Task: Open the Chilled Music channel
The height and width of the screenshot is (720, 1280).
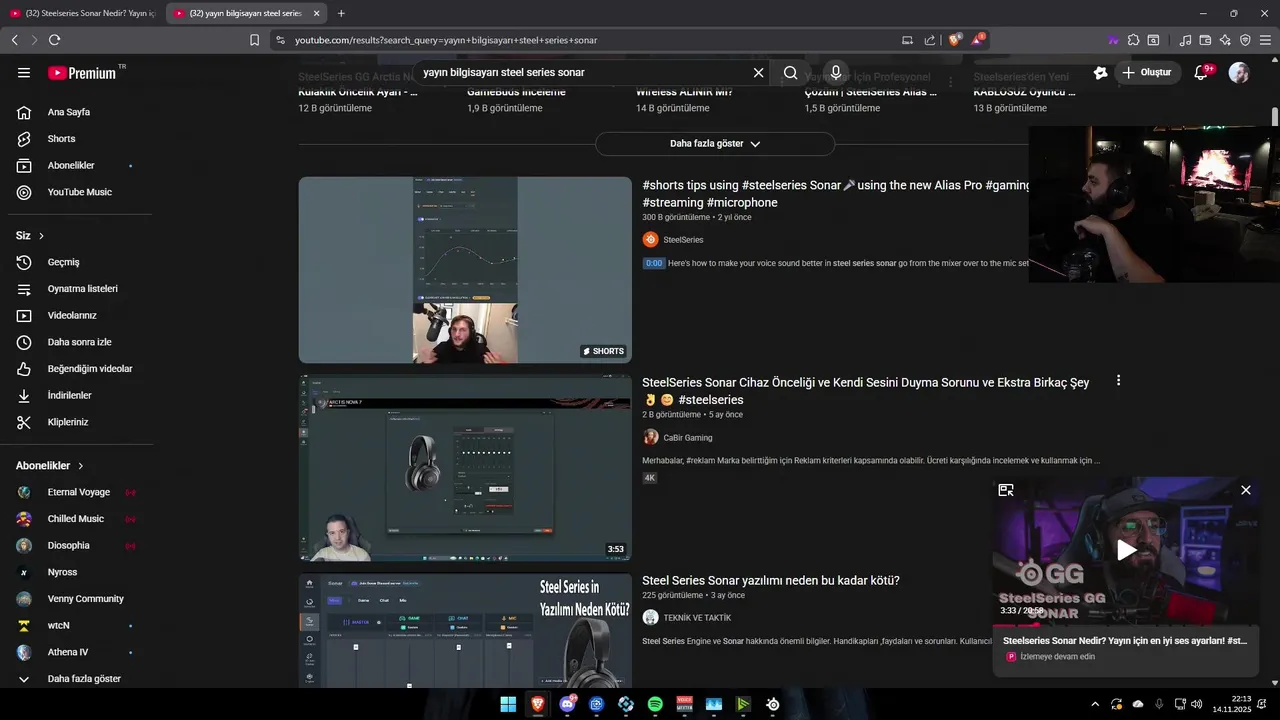Action: [76, 519]
